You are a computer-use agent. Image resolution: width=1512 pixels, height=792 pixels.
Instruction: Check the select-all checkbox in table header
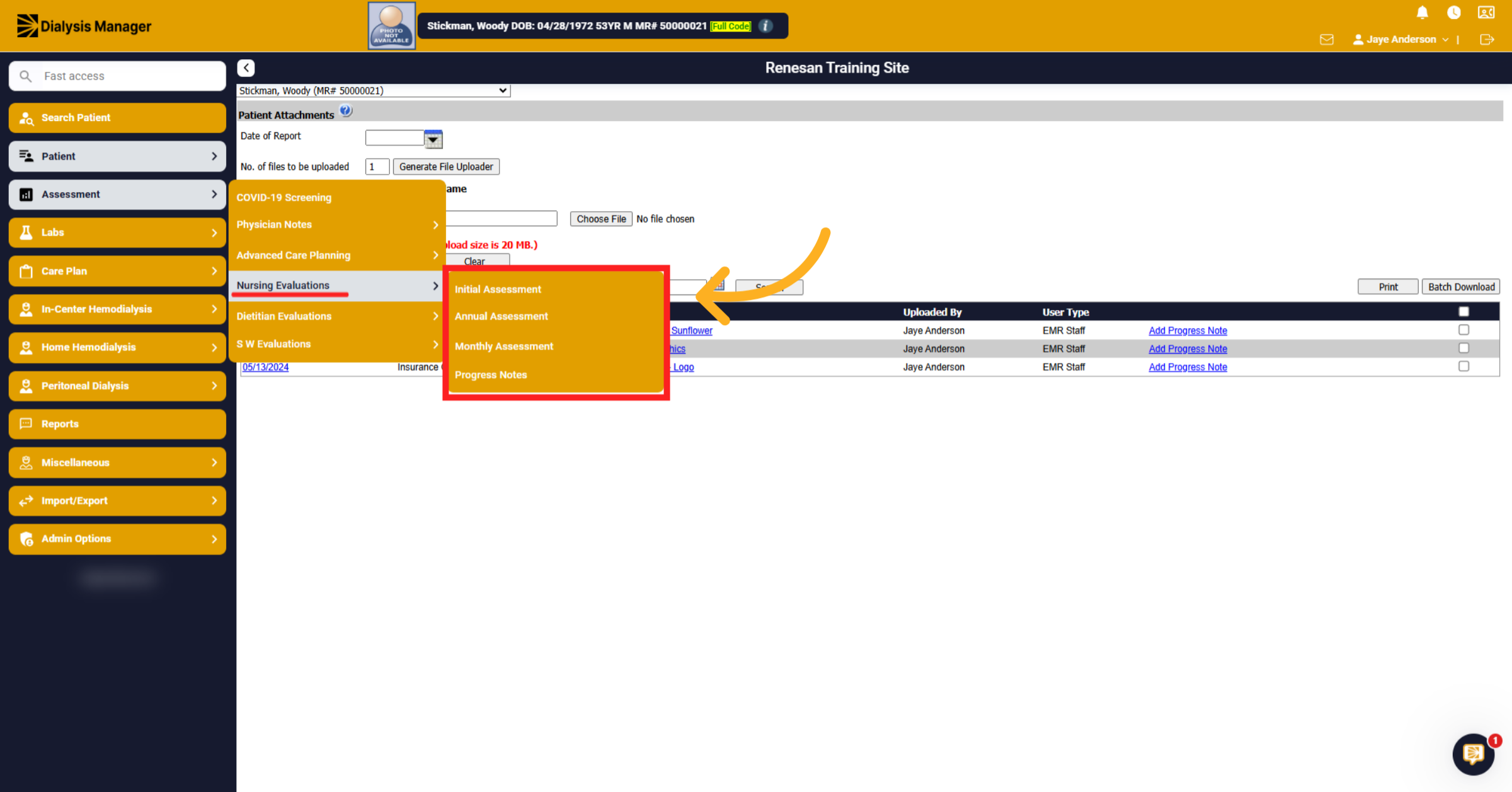click(1463, 312)
